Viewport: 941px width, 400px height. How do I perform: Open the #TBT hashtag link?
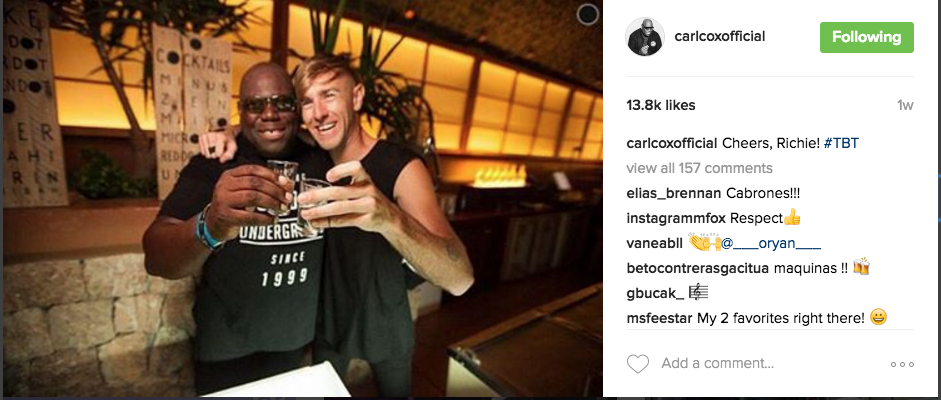click(x=841, y=143)
